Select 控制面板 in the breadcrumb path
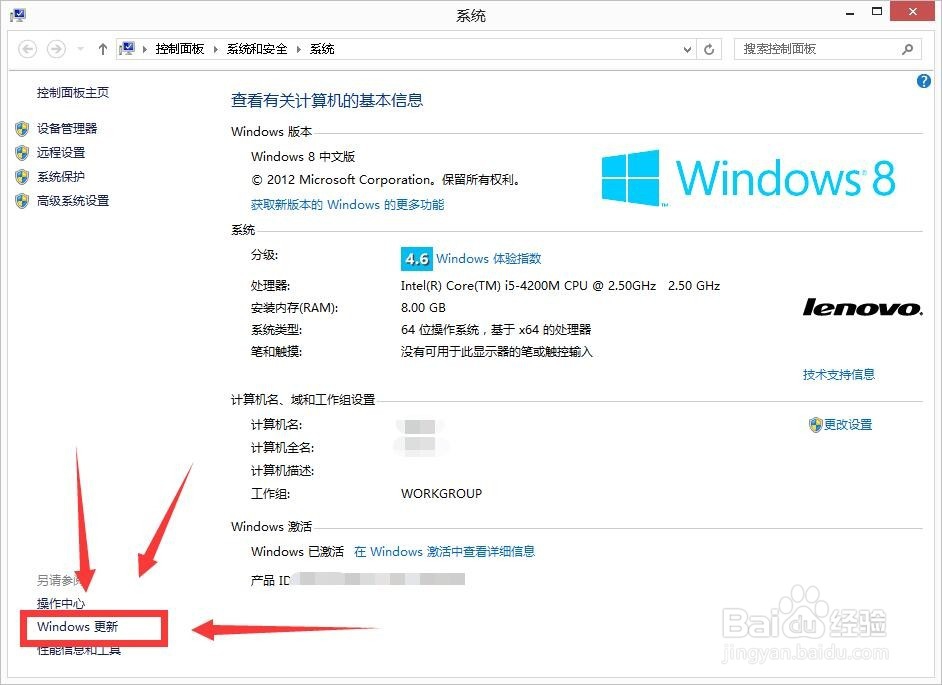The image size is (942, 685). click(x=180, y=48)
